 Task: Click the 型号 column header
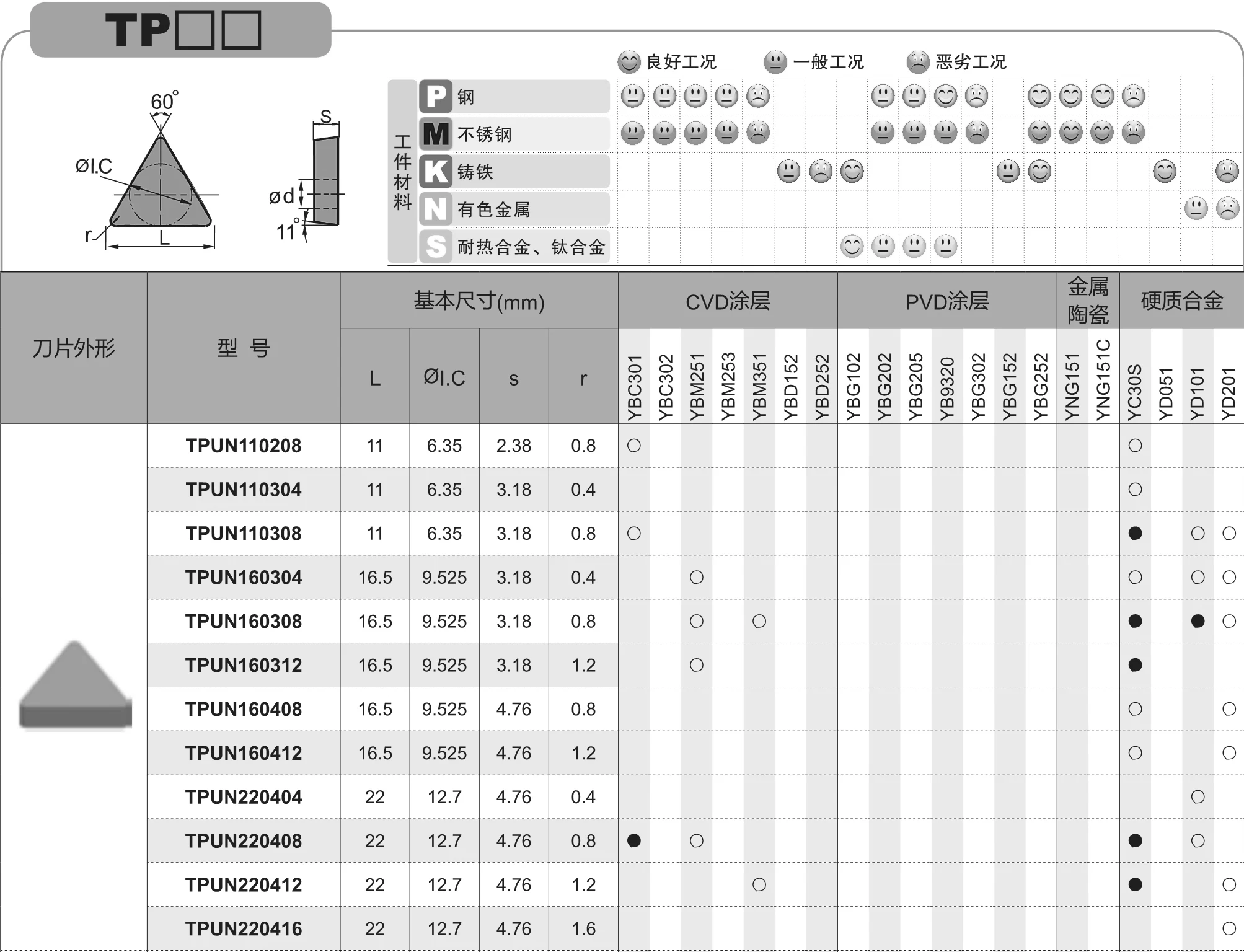(x=244, y=348)
